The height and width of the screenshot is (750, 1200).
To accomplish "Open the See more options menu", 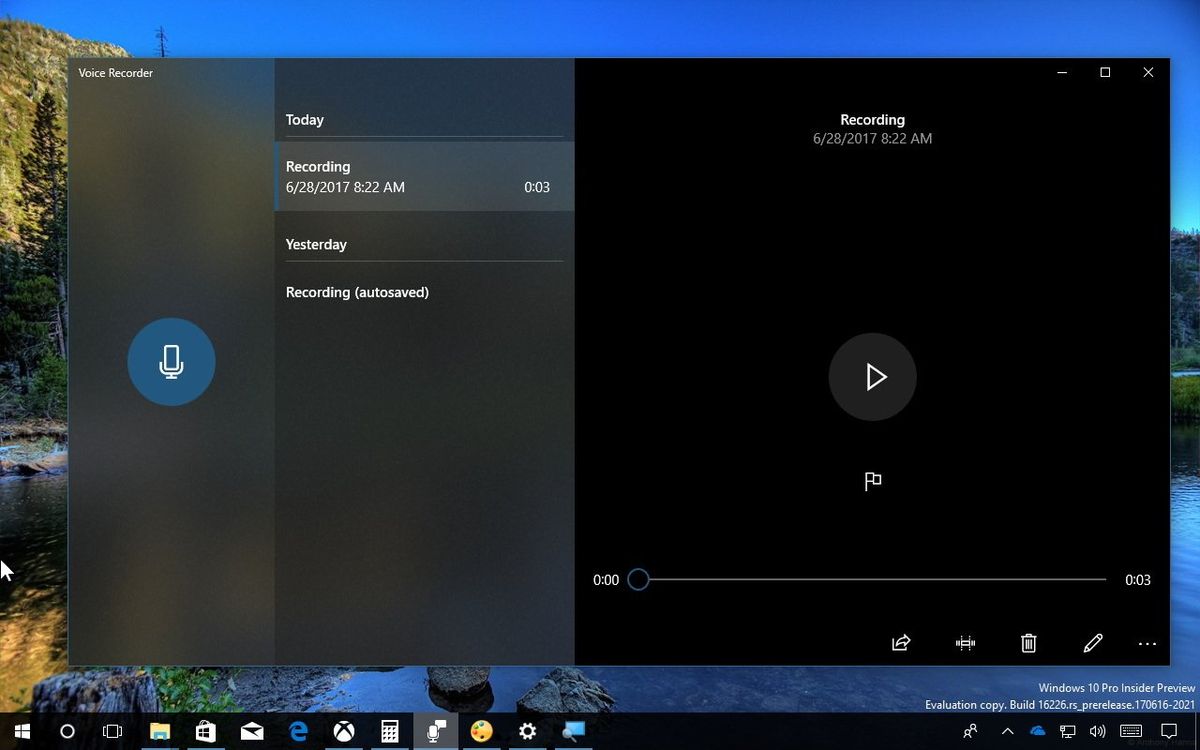I will (1146, 643).
